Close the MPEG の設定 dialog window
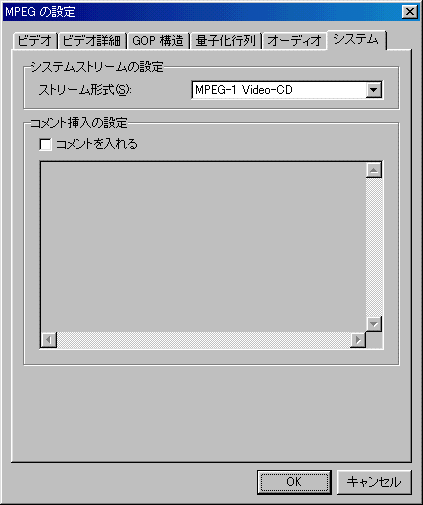Viewport: 423px width, 505px height. [x=410, y=12]
